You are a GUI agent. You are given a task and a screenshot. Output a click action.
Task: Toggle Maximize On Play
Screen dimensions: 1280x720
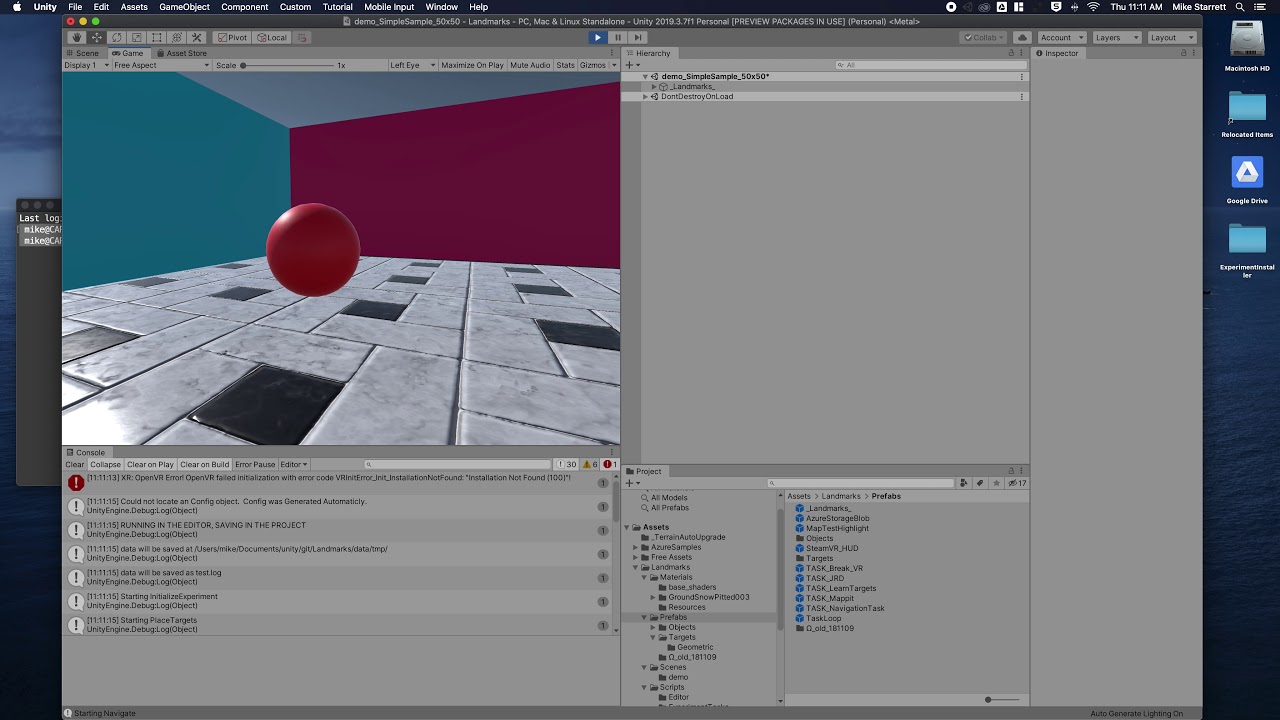pyautogui.click(x=472, y=65)
